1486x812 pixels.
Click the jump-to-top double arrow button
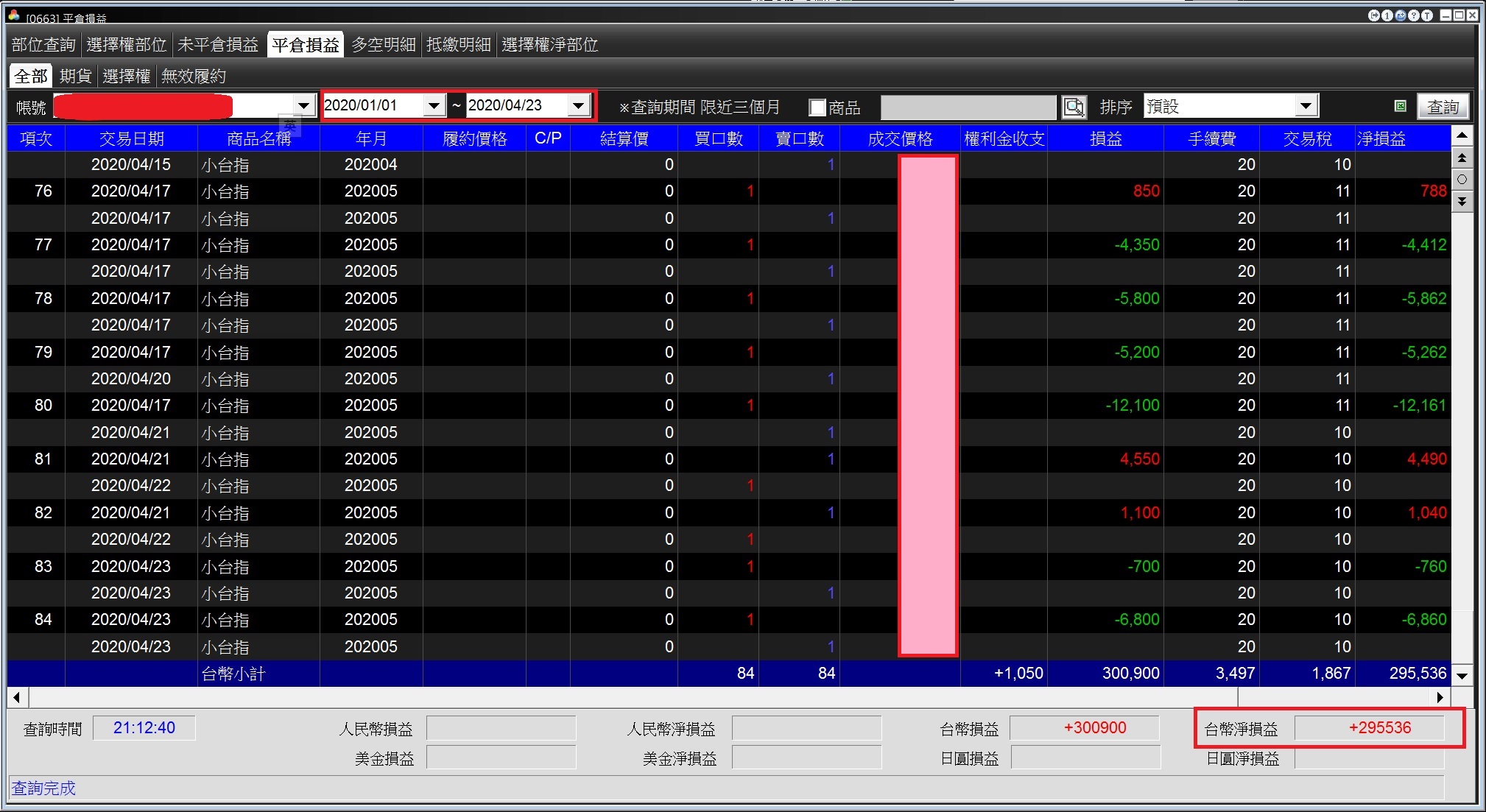(1462, 158)
